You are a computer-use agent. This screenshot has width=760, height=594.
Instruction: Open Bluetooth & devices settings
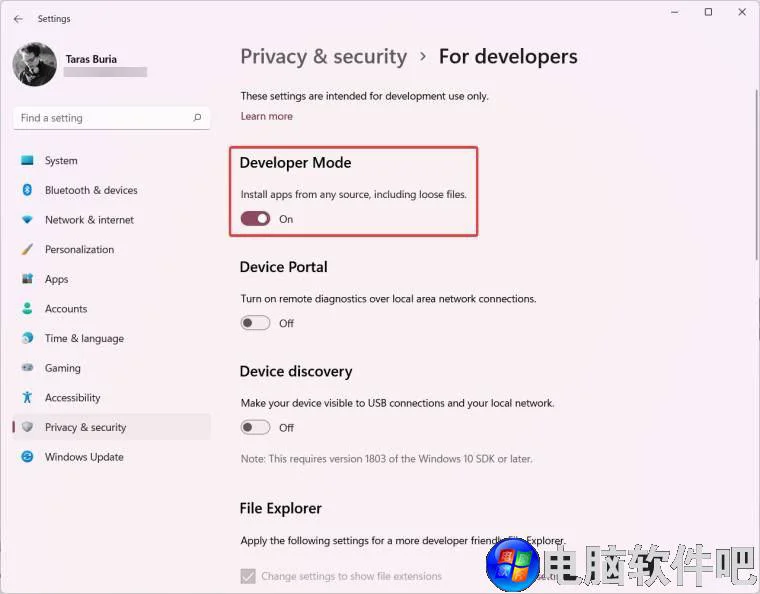111,190
